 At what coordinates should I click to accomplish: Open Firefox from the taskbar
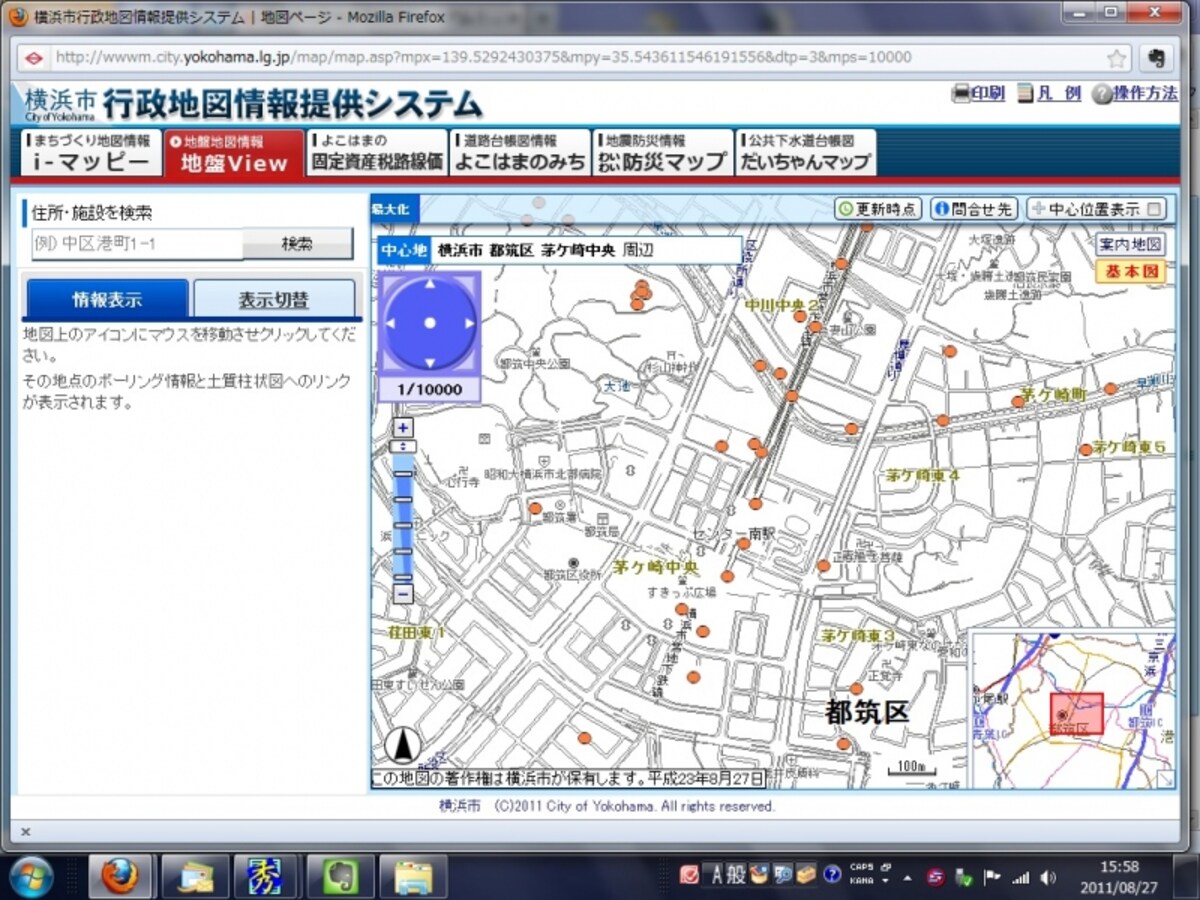120,877
